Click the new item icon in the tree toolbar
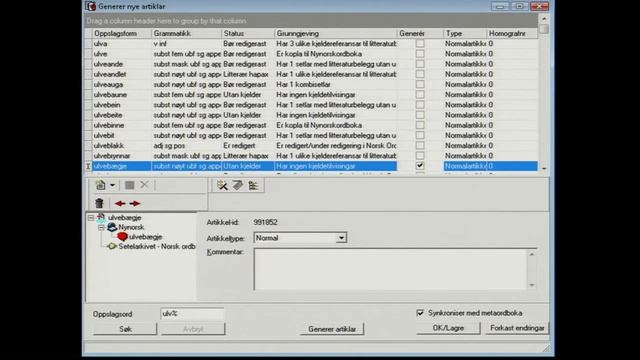The width and height of the screenshot is (640, 360). pos(100,185)
